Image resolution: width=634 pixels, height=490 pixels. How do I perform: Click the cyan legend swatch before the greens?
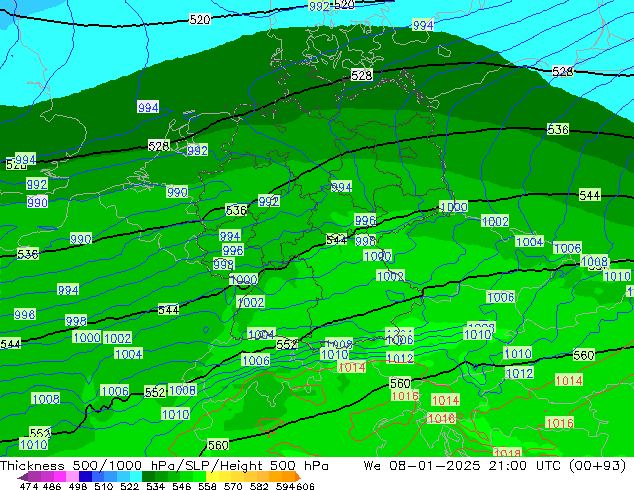[136, 477]
